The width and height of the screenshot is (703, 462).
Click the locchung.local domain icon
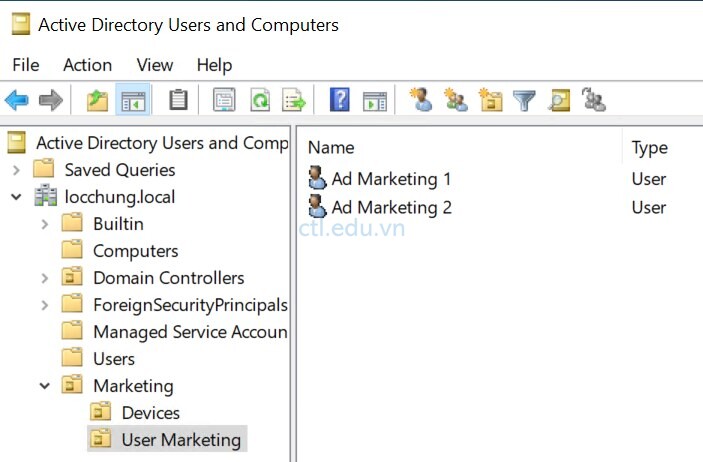(x=46, y=196)
